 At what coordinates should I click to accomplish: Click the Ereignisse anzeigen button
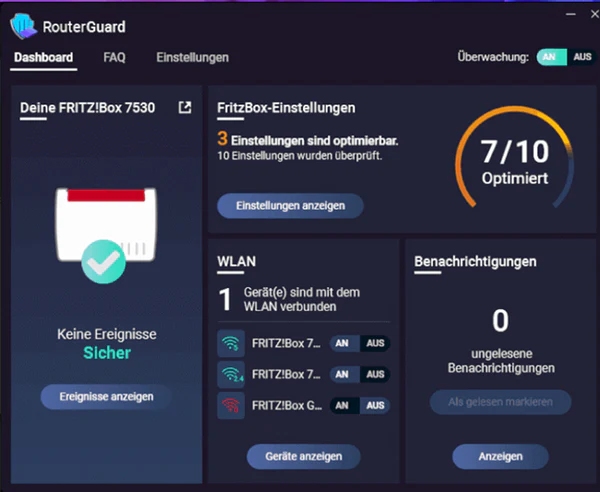(x=105, y=397)
